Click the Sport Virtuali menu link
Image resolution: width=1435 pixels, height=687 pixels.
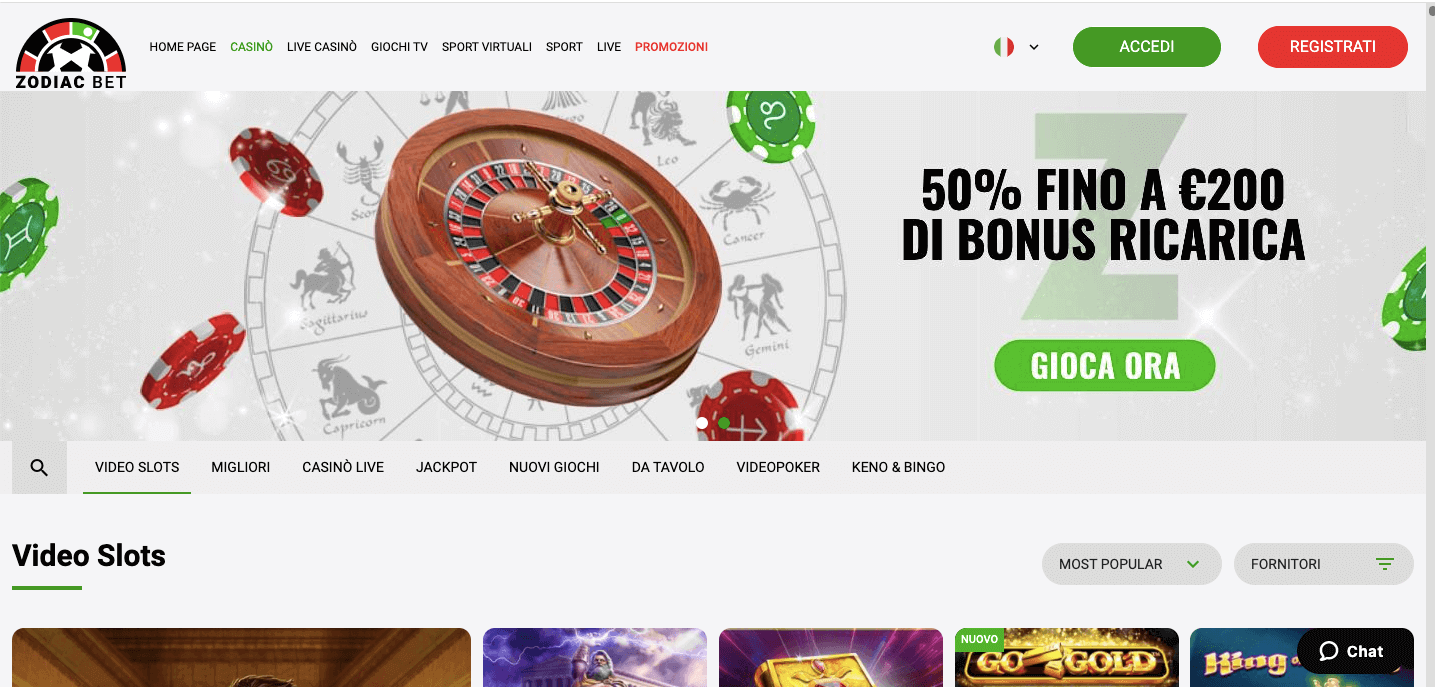click(x=487, y=47)
